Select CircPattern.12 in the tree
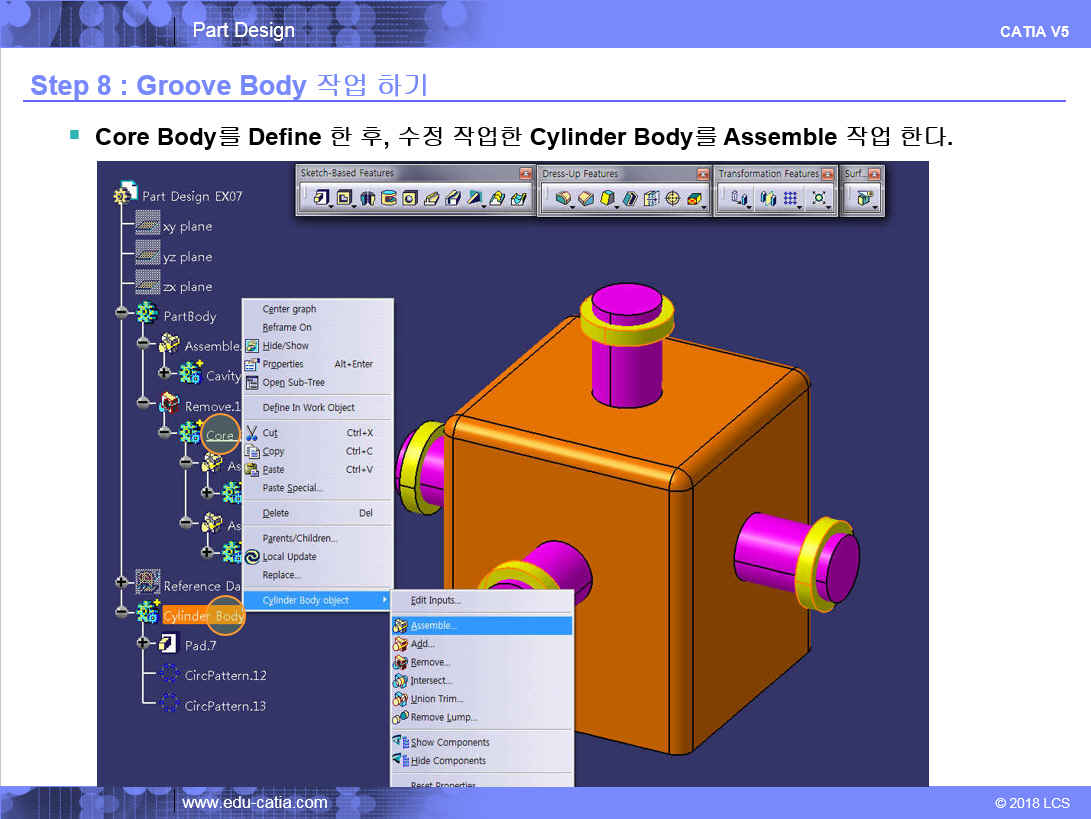The width and height of the screenshot is (1091, 819). (x=225, y=675)
